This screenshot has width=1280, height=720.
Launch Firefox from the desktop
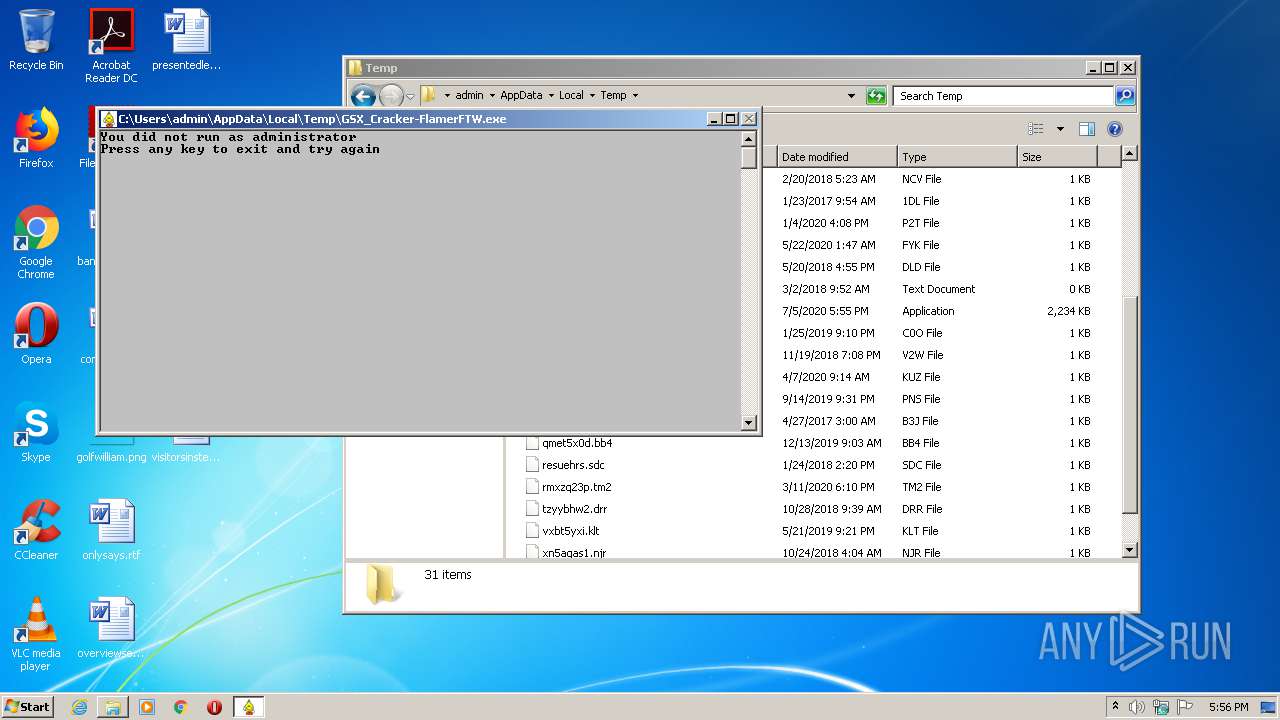click(x=36, y=138)
